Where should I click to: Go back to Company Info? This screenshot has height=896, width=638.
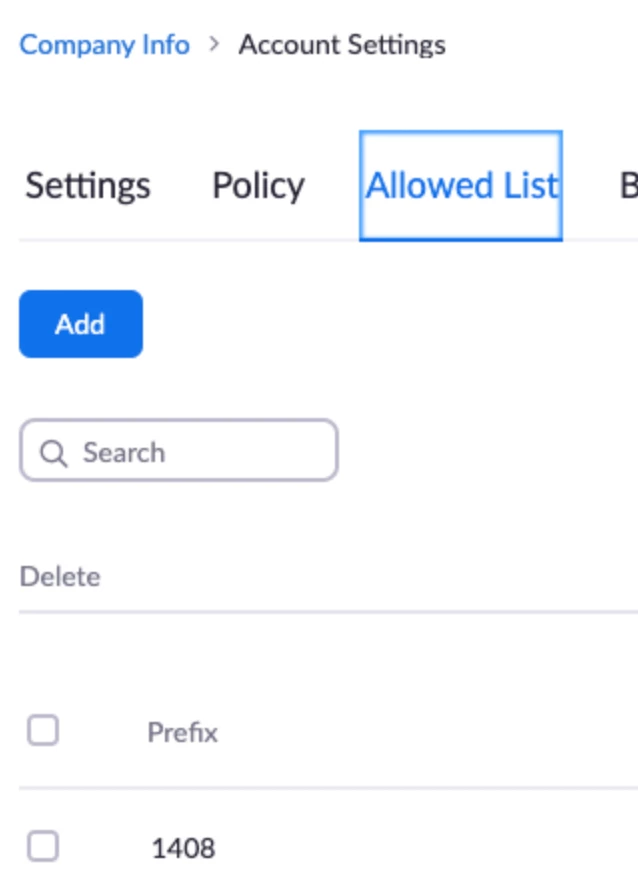(105, 45)
